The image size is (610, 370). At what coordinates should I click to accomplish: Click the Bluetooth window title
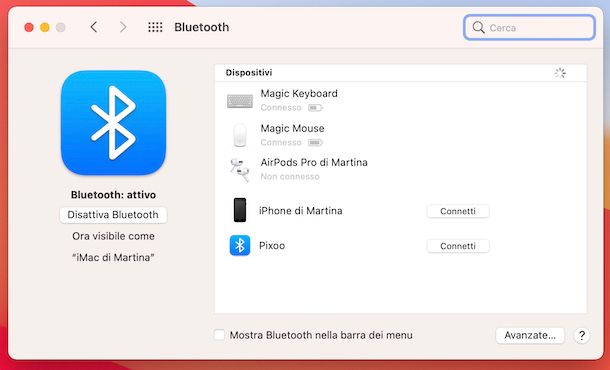click(x=202, y=27)
